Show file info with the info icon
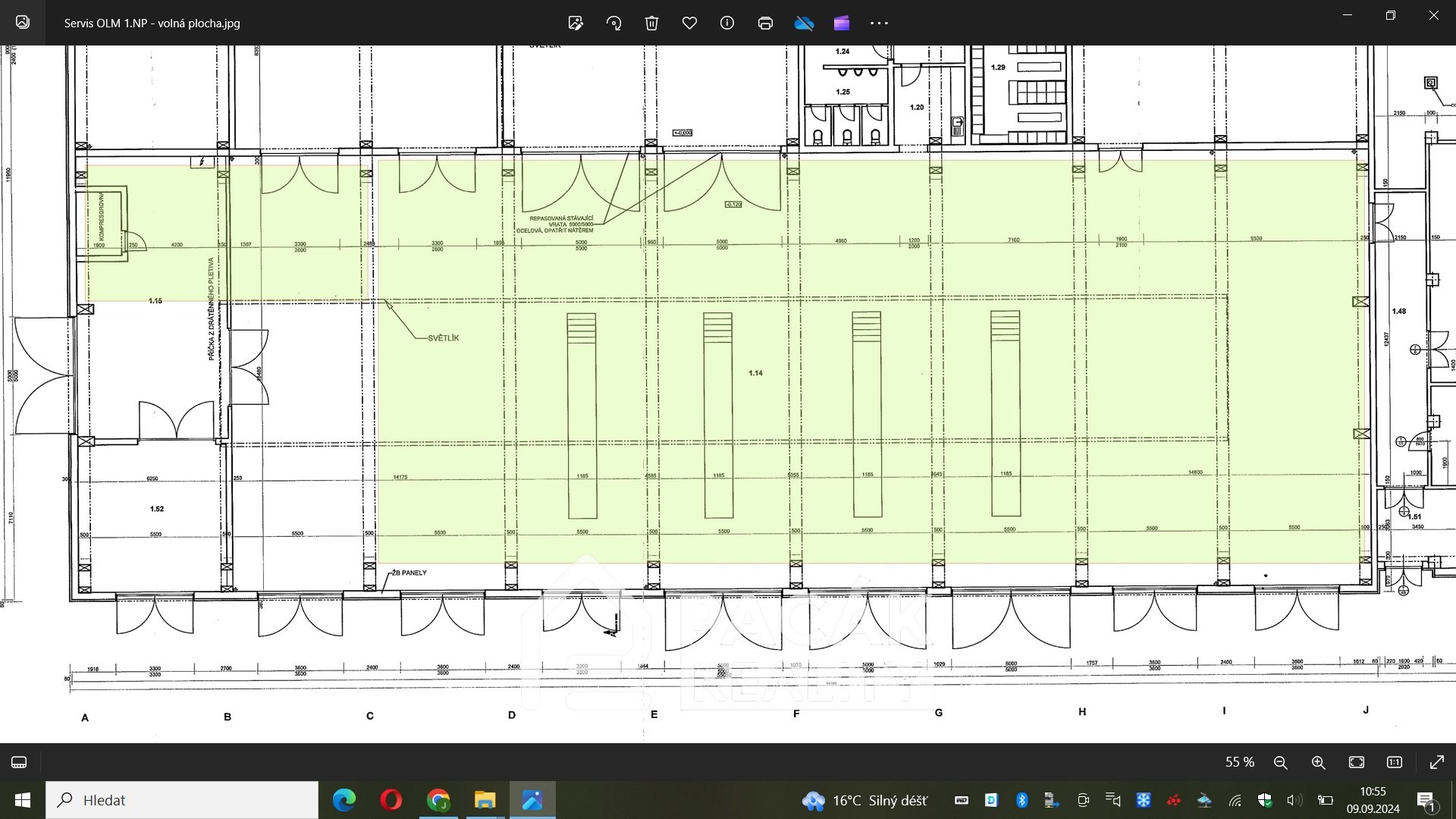Image resolution: width=1456 pixels, height=819 pixels. [x=727, y=23]
